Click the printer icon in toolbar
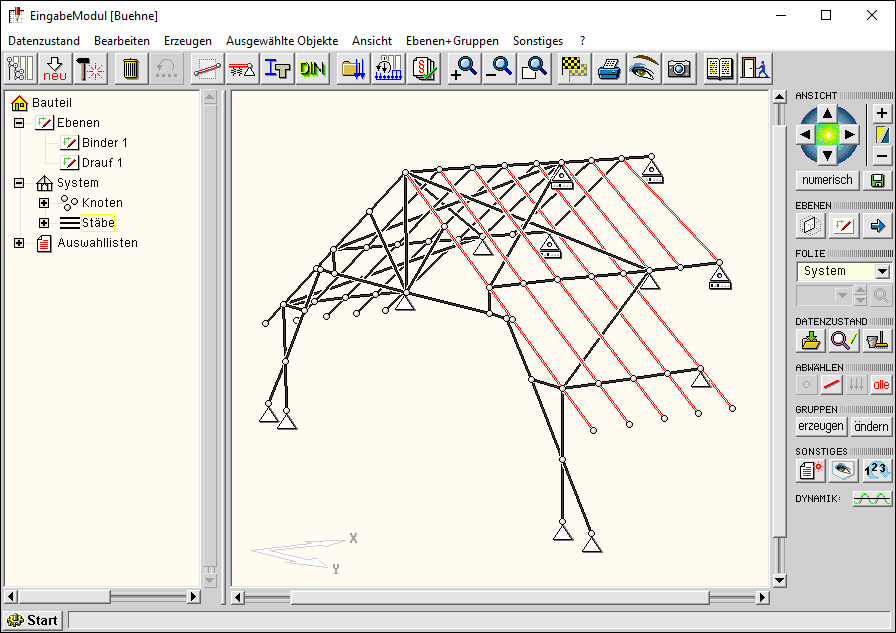This screenshot has width=896, height=633. click(x=609, y=69)
